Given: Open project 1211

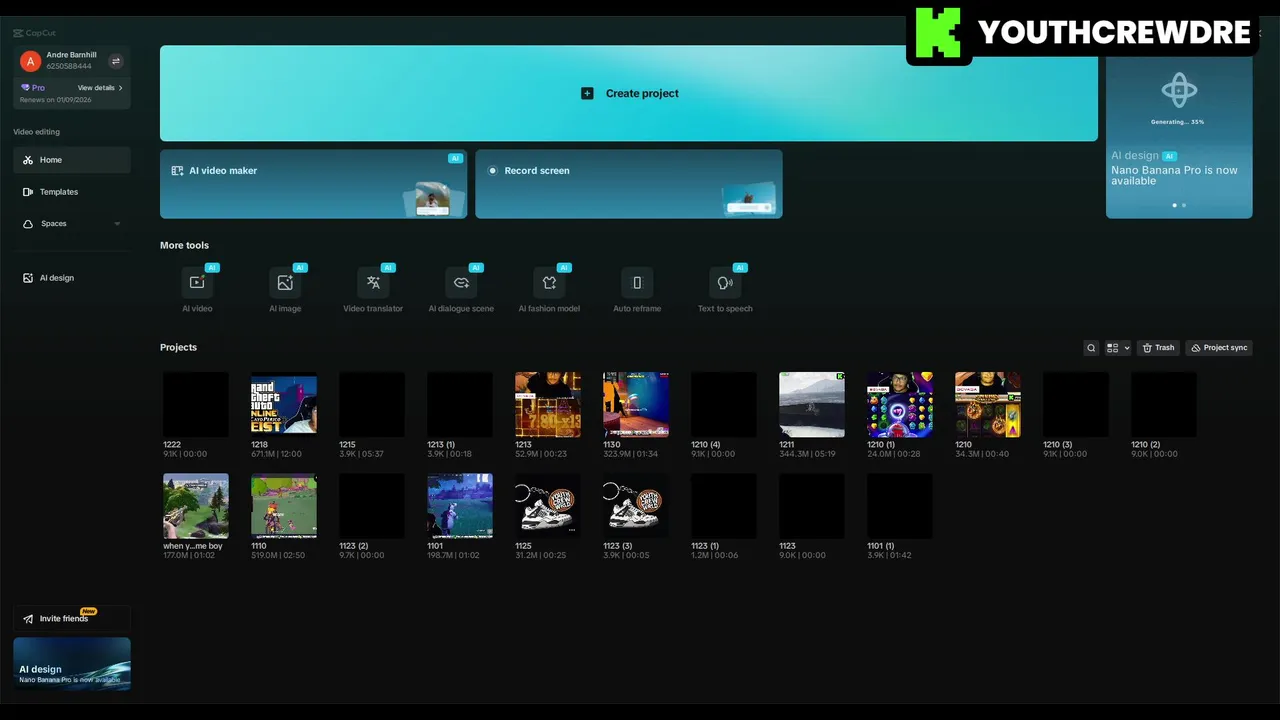Looking at the screenshot, I should point(811,404).
